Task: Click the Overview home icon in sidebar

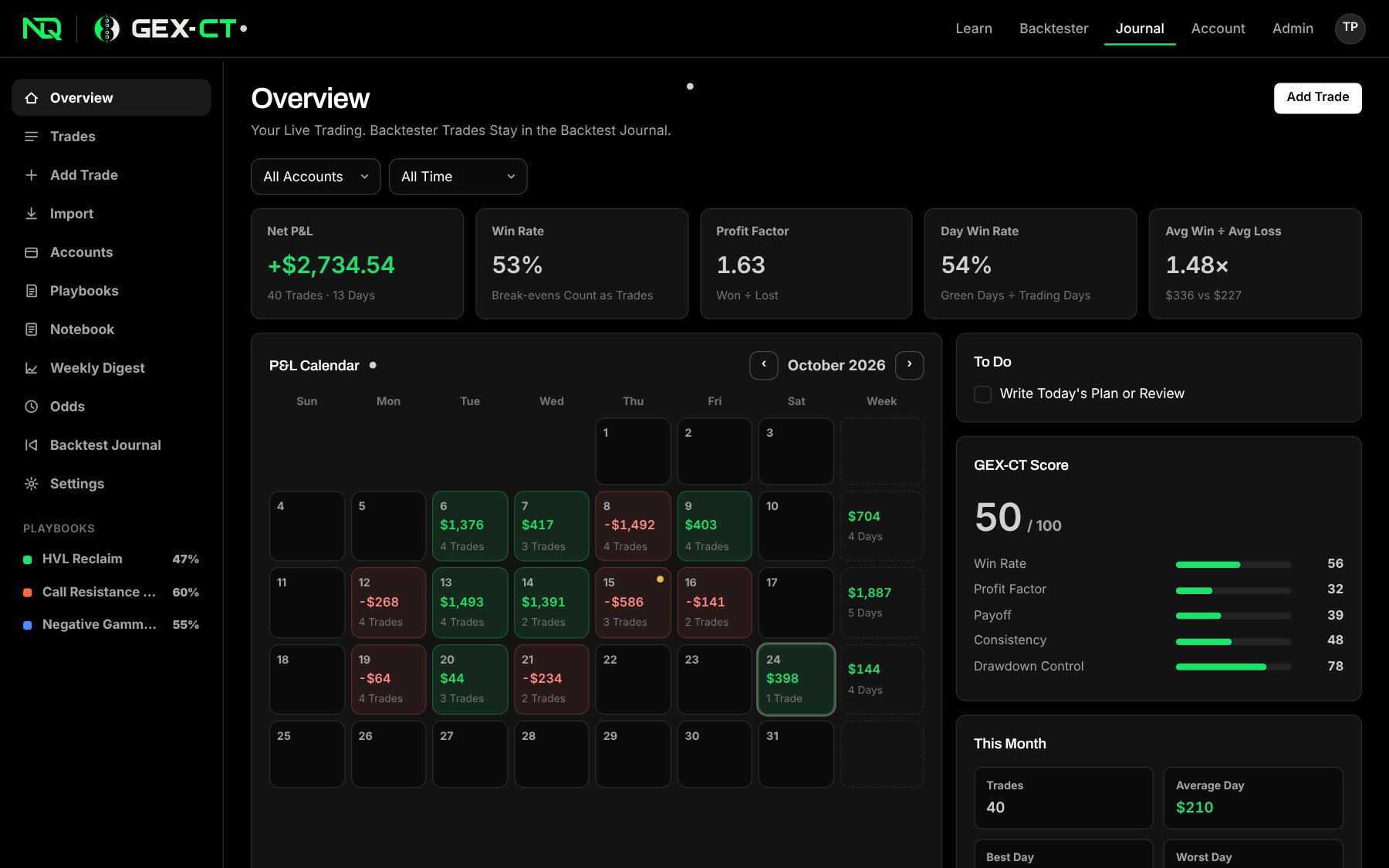Action: tap(32, 98)
